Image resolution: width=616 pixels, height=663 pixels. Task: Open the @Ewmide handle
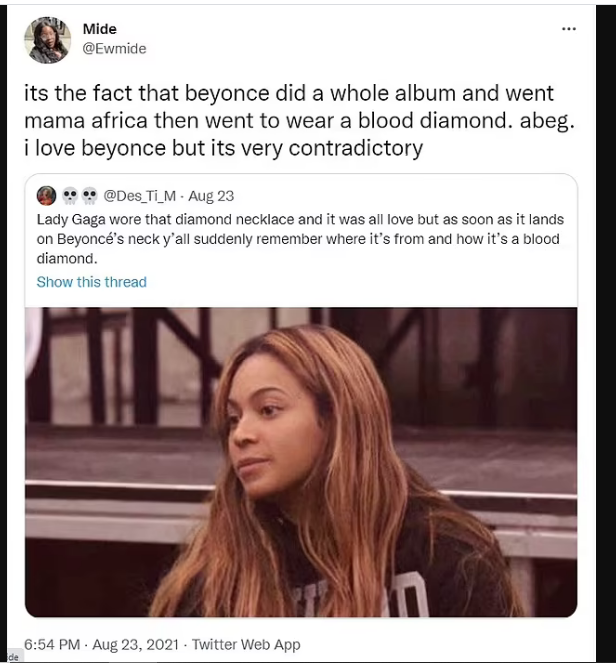coord(114,49)
